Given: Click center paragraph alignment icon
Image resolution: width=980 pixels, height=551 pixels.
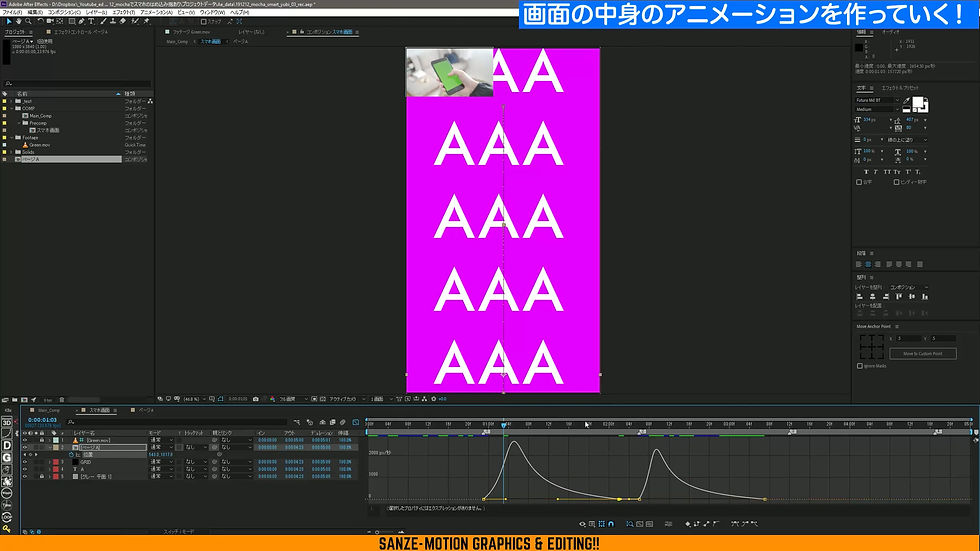Looking at the screenshot, I should tap(868, 264).
